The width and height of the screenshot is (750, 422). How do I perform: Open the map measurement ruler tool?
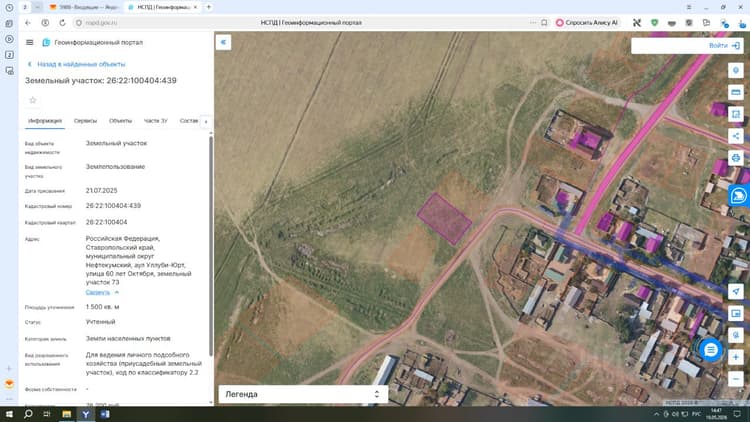coord(736,92)
